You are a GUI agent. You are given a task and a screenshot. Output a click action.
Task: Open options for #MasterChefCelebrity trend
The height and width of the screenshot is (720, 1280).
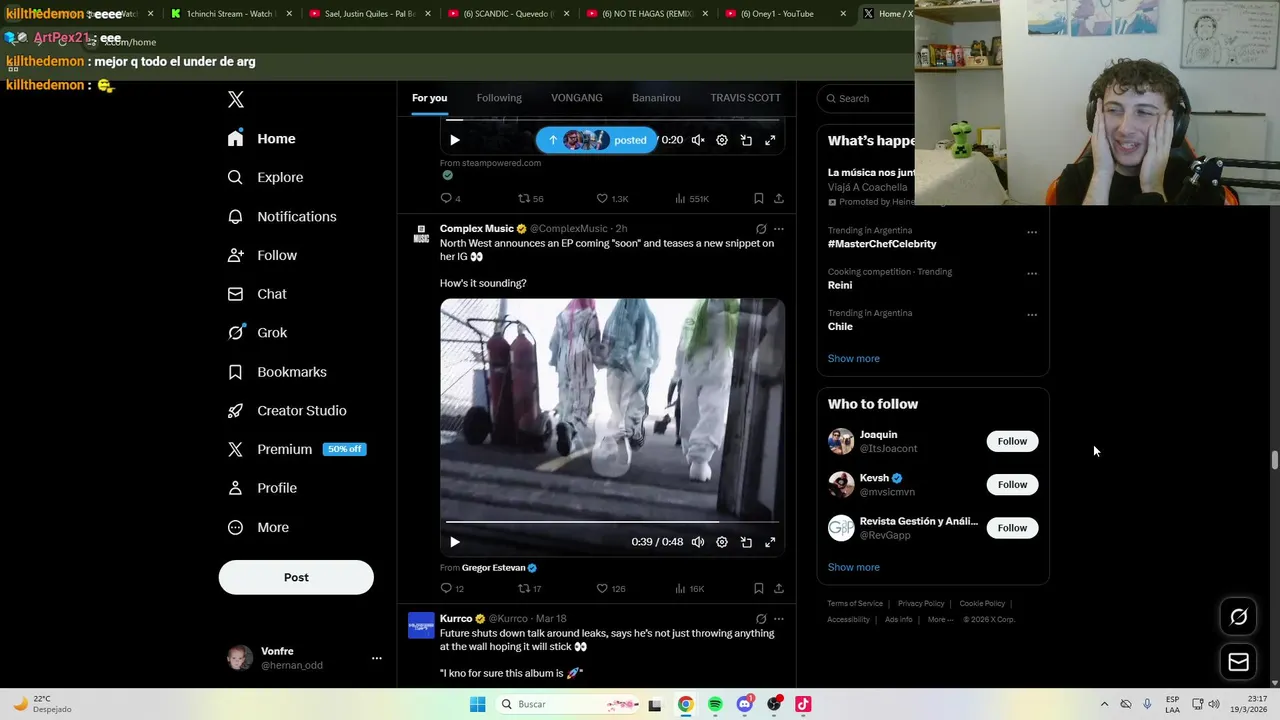pos(1032,232)
